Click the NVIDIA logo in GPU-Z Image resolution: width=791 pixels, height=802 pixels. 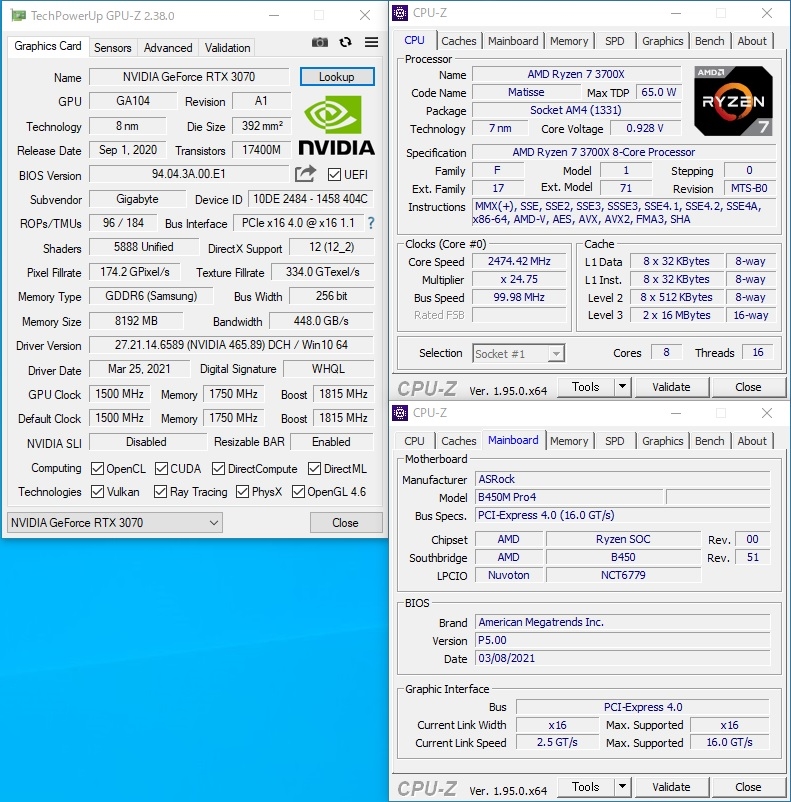tap(336, 126)
